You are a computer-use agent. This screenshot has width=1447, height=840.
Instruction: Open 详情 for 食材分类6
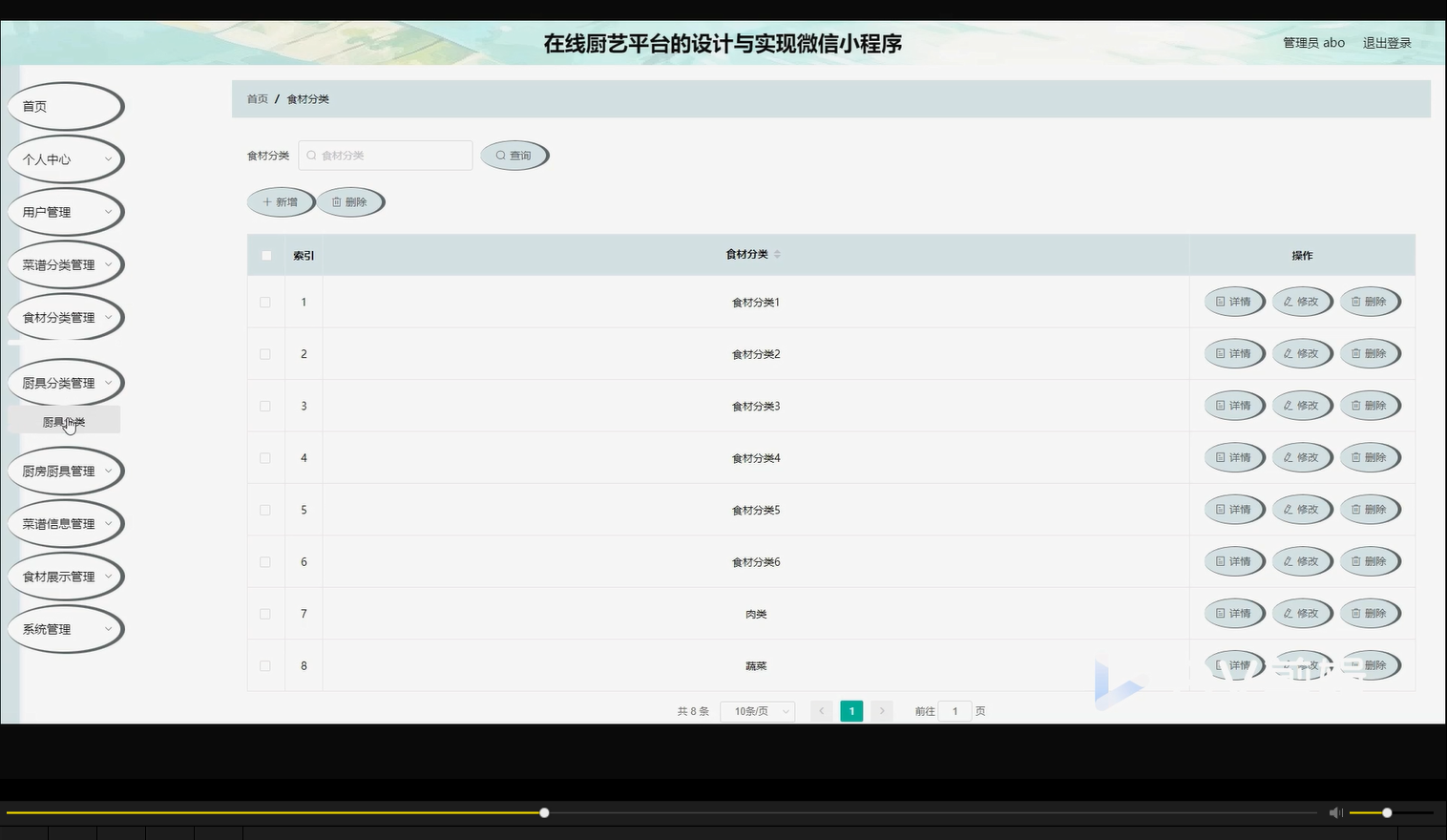point(1234,561)
